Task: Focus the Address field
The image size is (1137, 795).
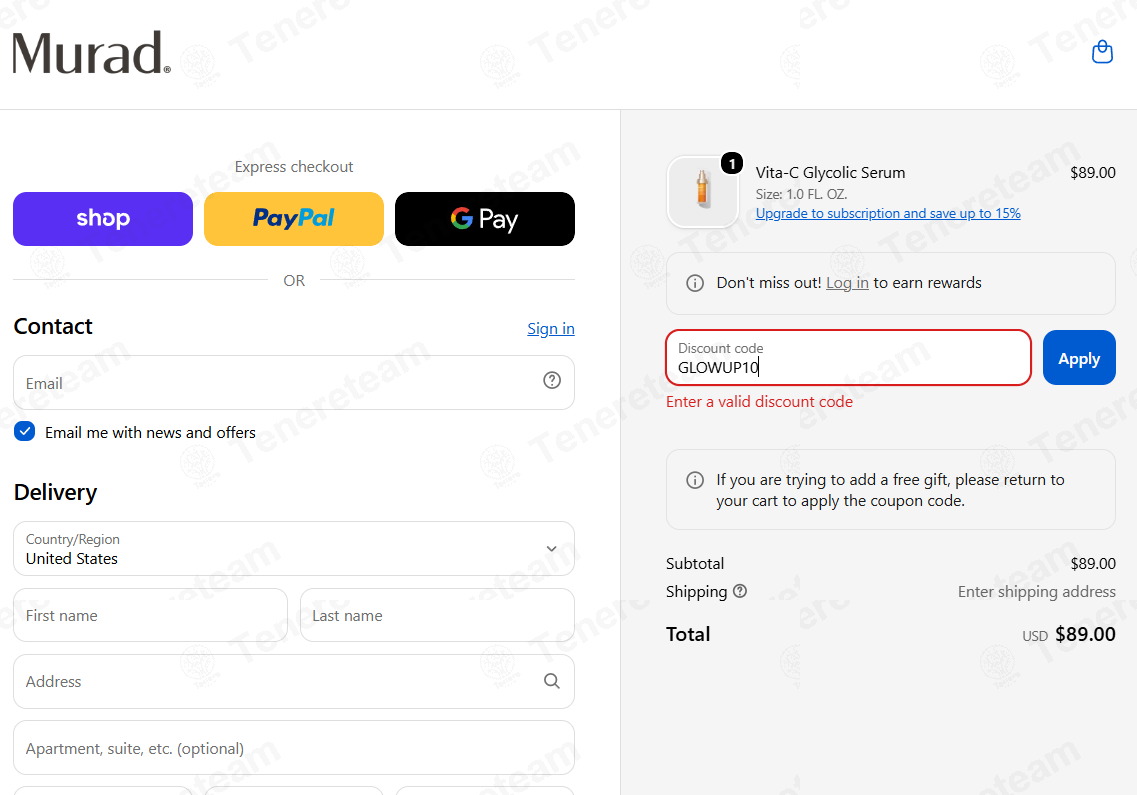Action: (x=294, y=681)
